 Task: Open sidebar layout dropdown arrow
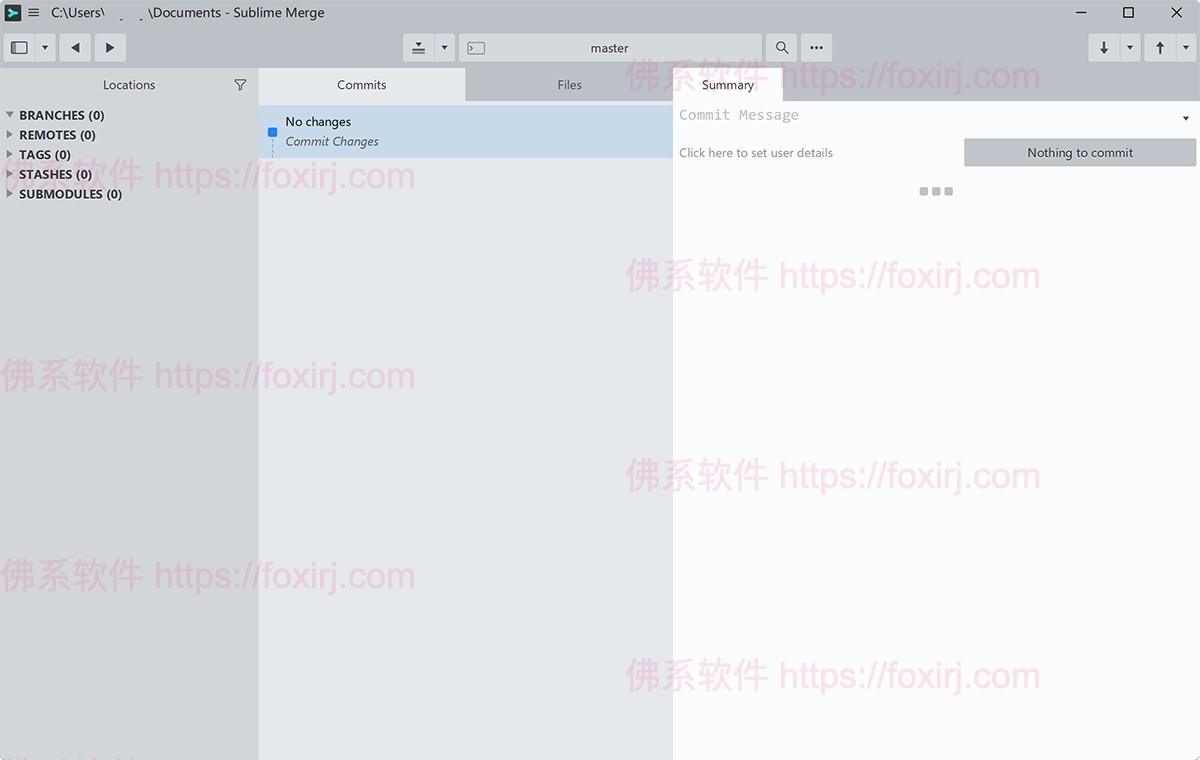coord(45,48)
